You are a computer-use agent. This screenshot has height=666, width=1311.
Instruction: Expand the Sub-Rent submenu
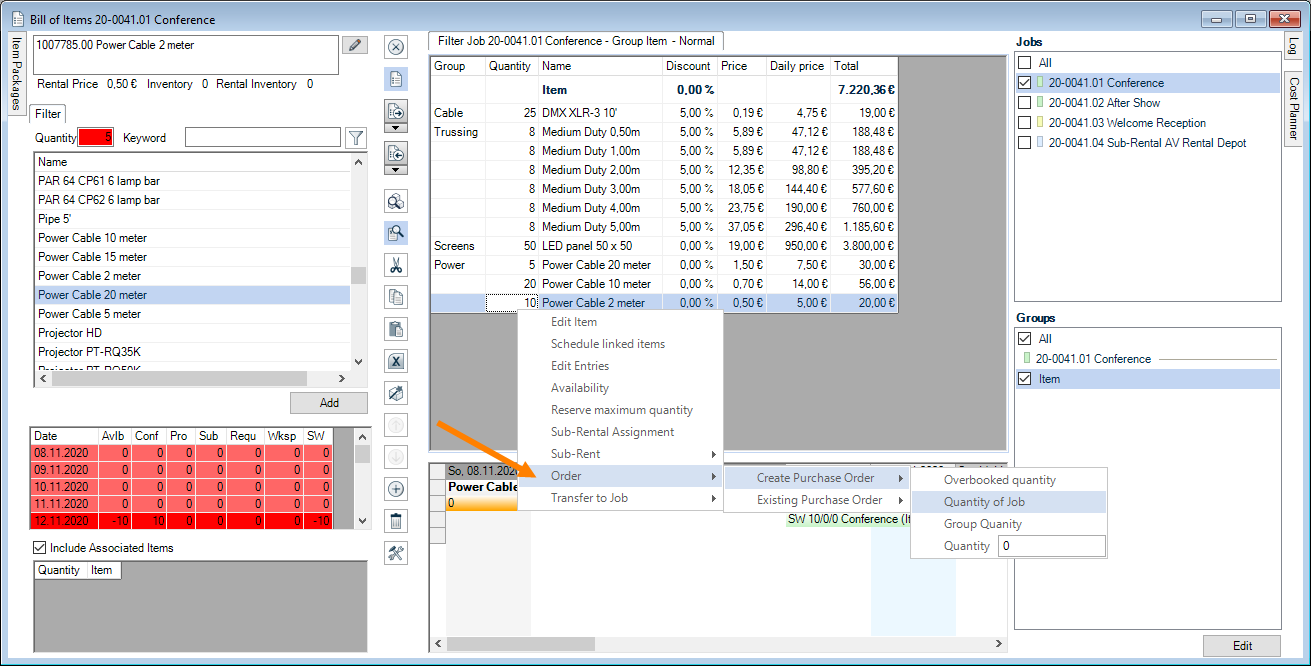(x=619, y=454)
